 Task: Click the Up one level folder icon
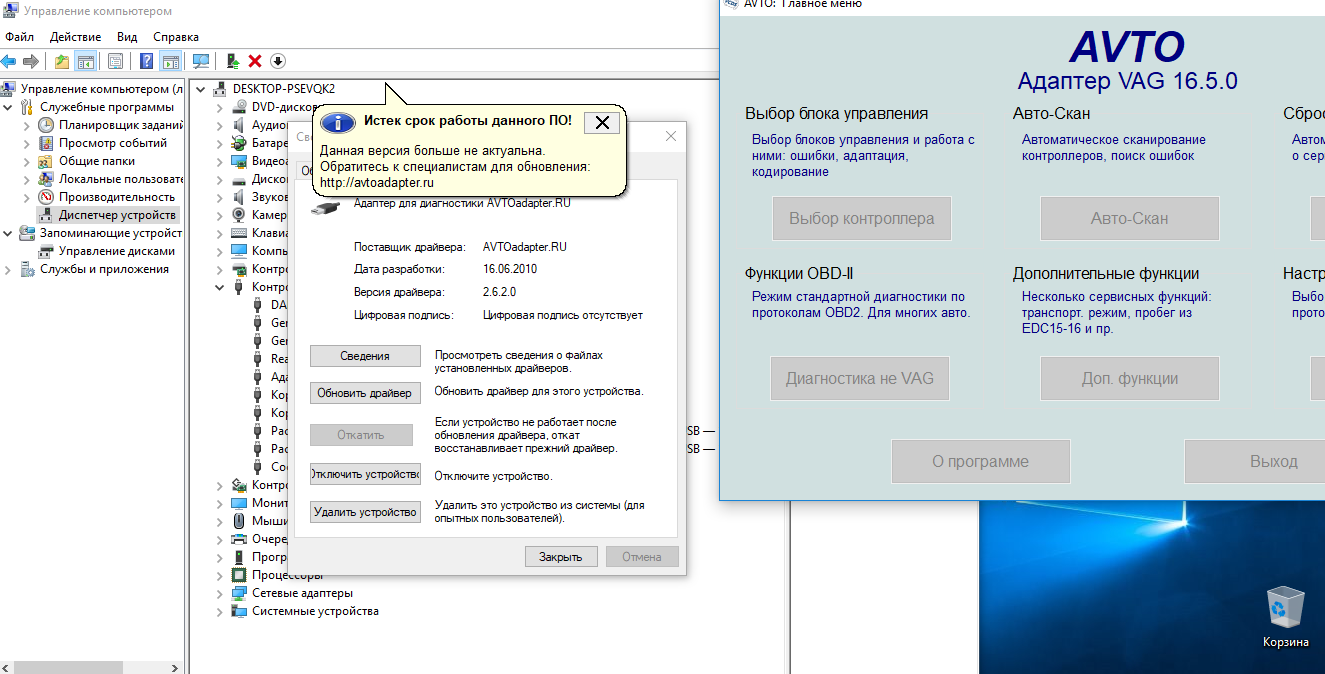point(62,61)
